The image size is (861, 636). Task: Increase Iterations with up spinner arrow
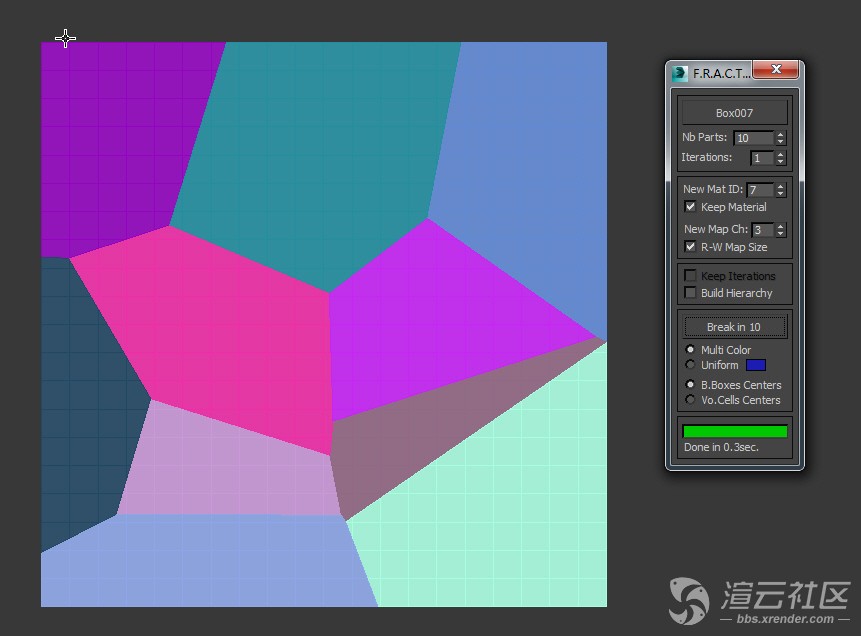pyautogui.click(x=780, y=154)
